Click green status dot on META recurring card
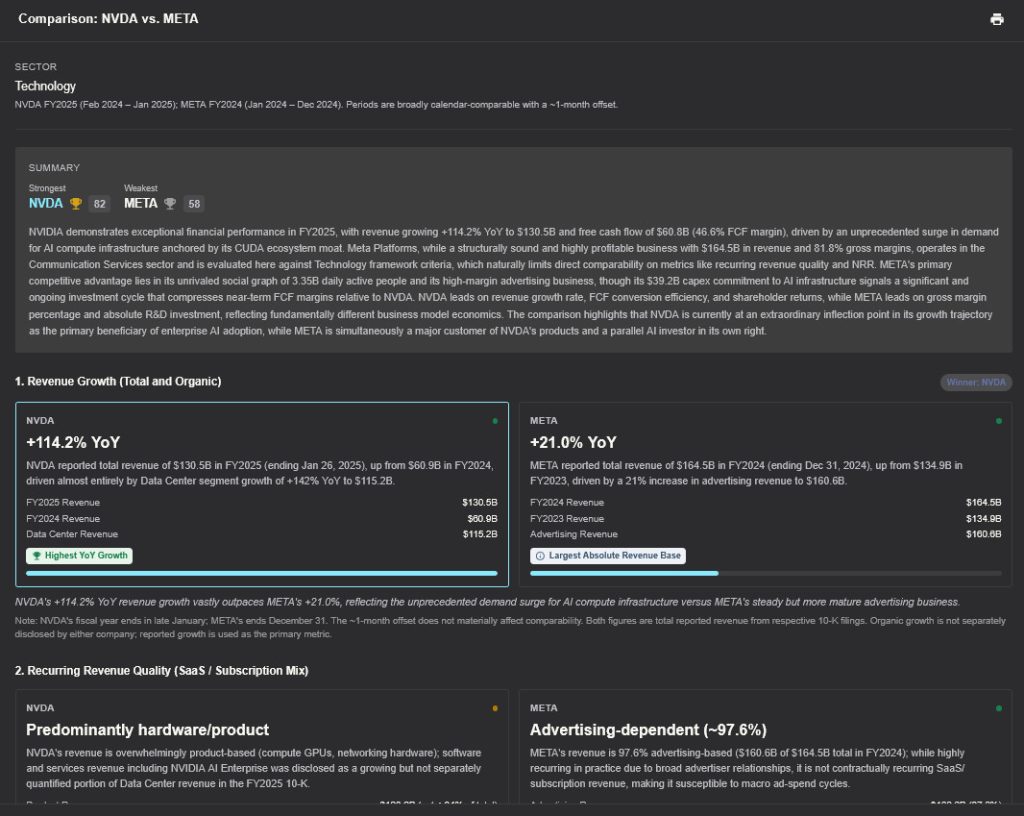The width and height of the screenshot is (1024, 816). pos(999,708)
